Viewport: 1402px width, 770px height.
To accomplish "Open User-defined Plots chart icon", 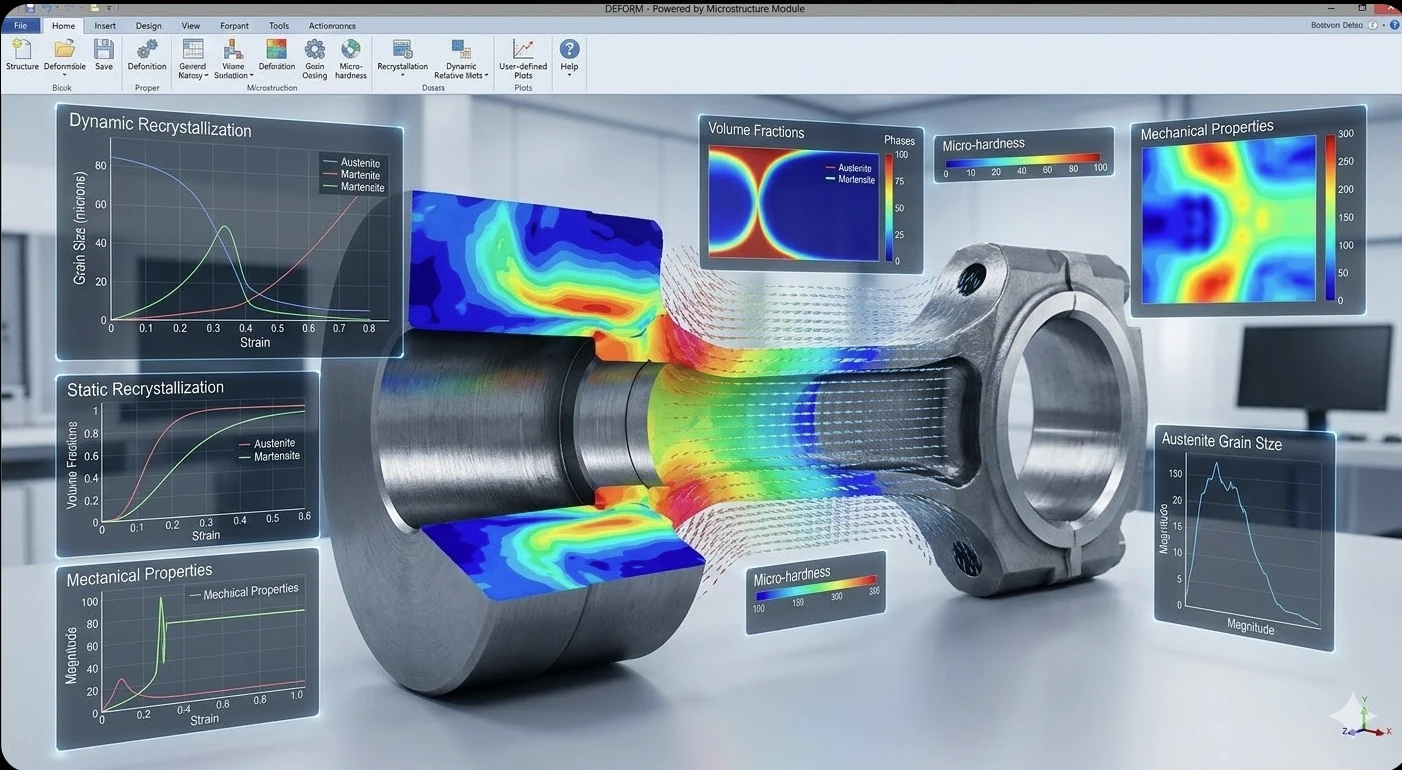I will point(523,50).
